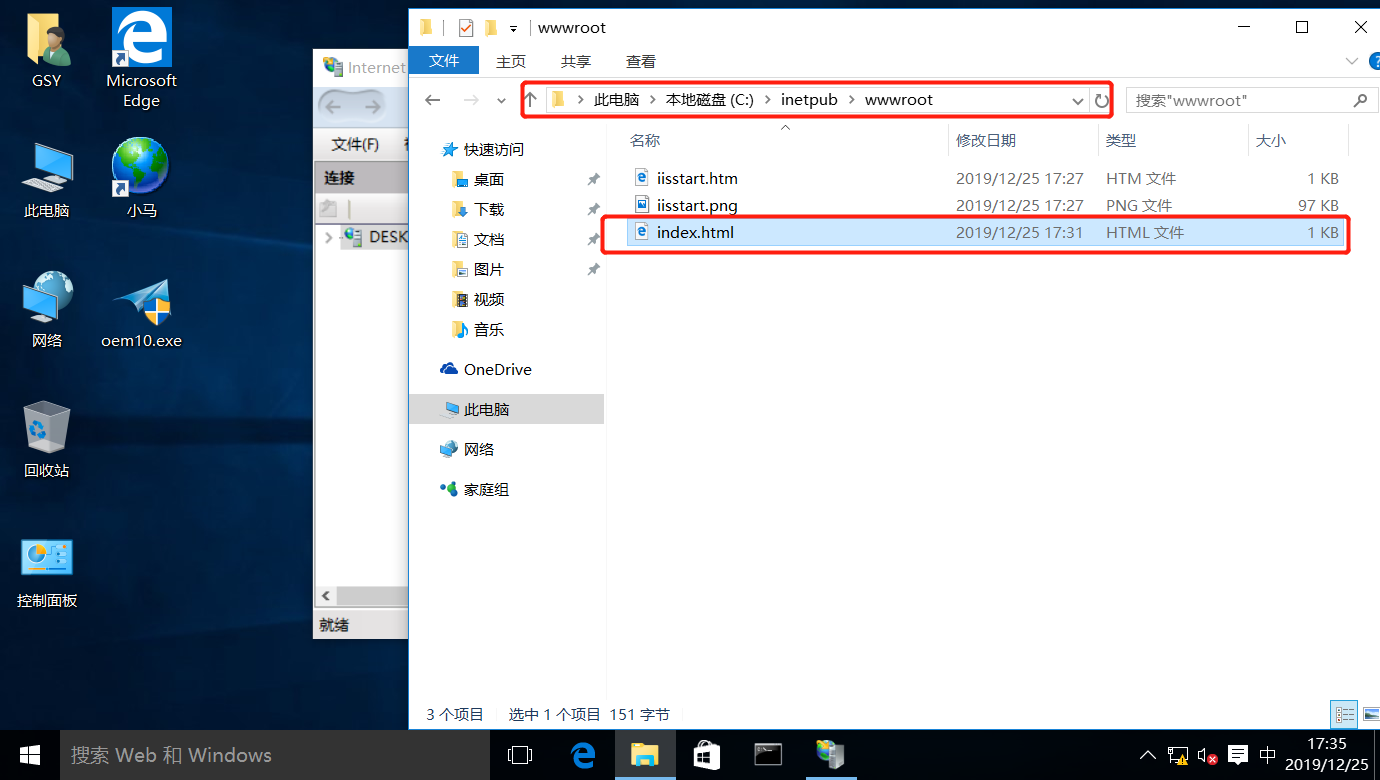
Task: Open the 主页 ribbon tab
Action: 511,61
